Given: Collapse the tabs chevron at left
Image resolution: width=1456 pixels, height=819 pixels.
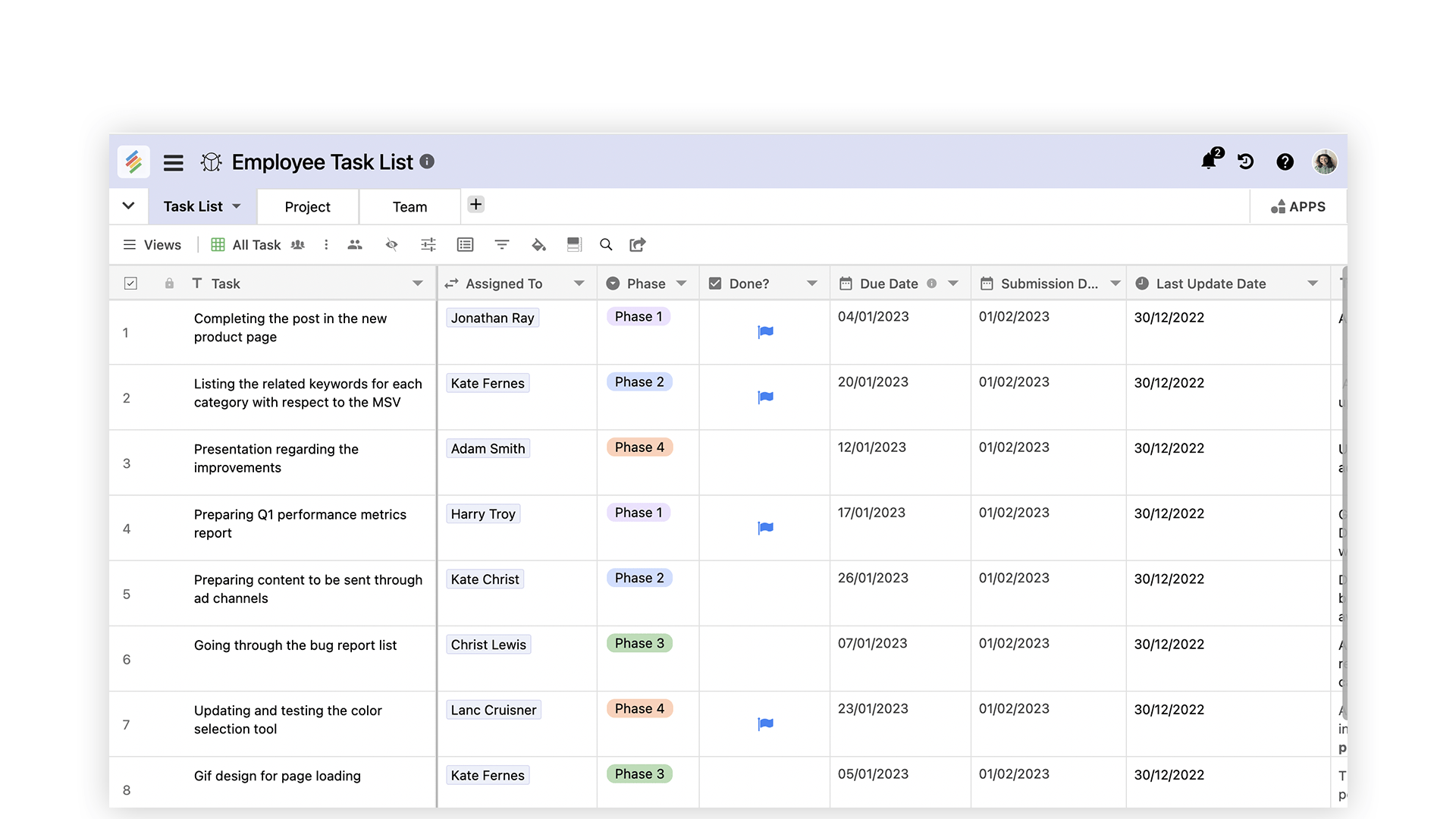Looking at the screenshot, I should point(128,206).
